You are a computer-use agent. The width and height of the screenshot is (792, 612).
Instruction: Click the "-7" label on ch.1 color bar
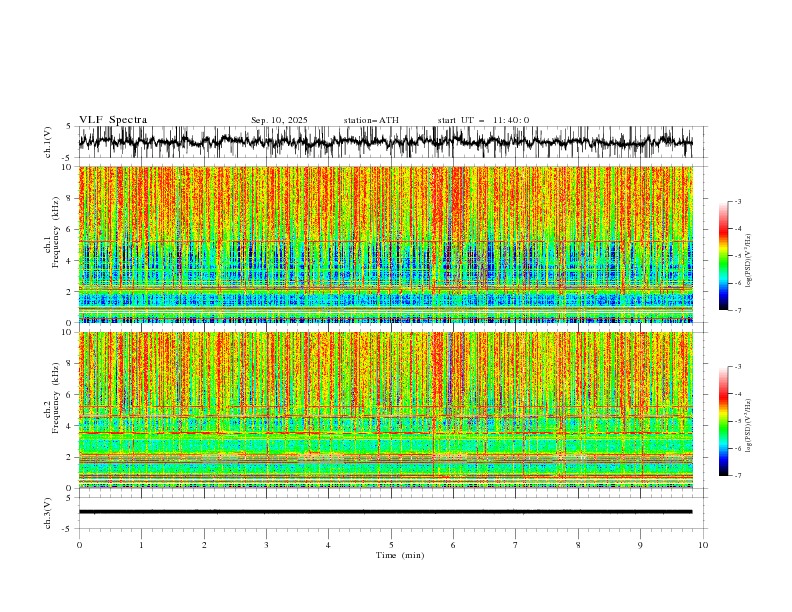(x=738, y=310)
